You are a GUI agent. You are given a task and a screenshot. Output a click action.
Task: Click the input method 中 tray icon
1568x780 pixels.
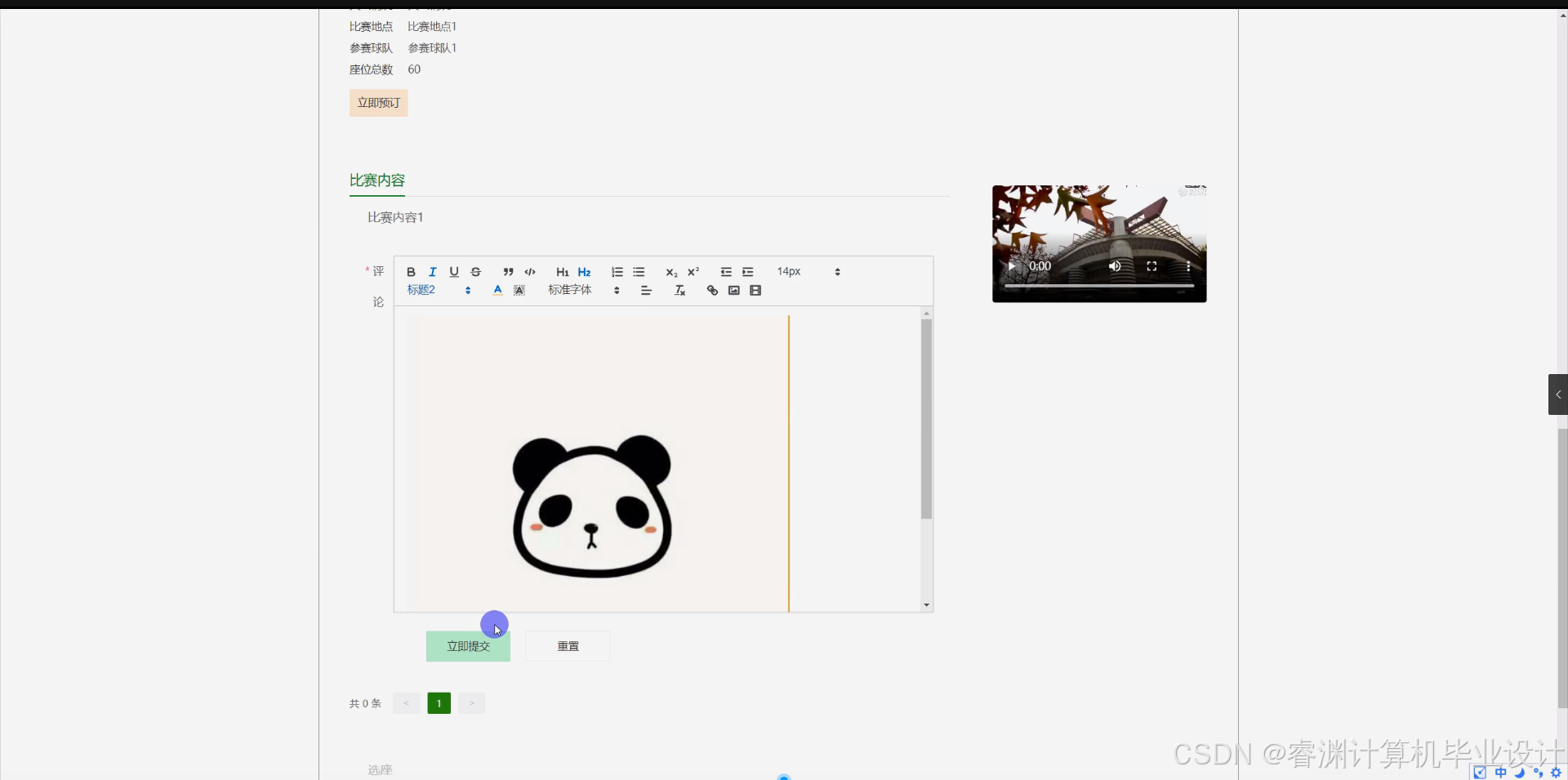1500,772
